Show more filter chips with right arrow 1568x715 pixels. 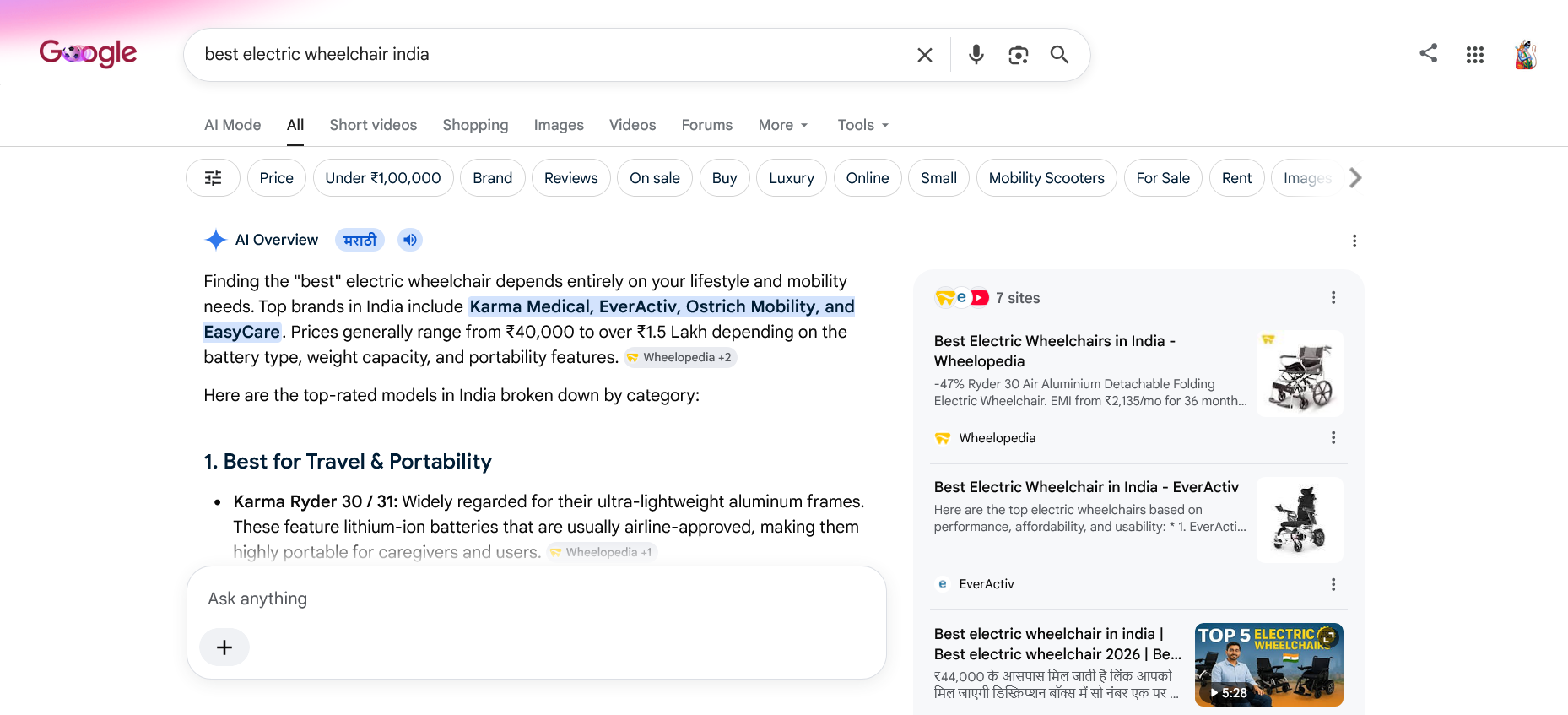[x=1355, y=178]
